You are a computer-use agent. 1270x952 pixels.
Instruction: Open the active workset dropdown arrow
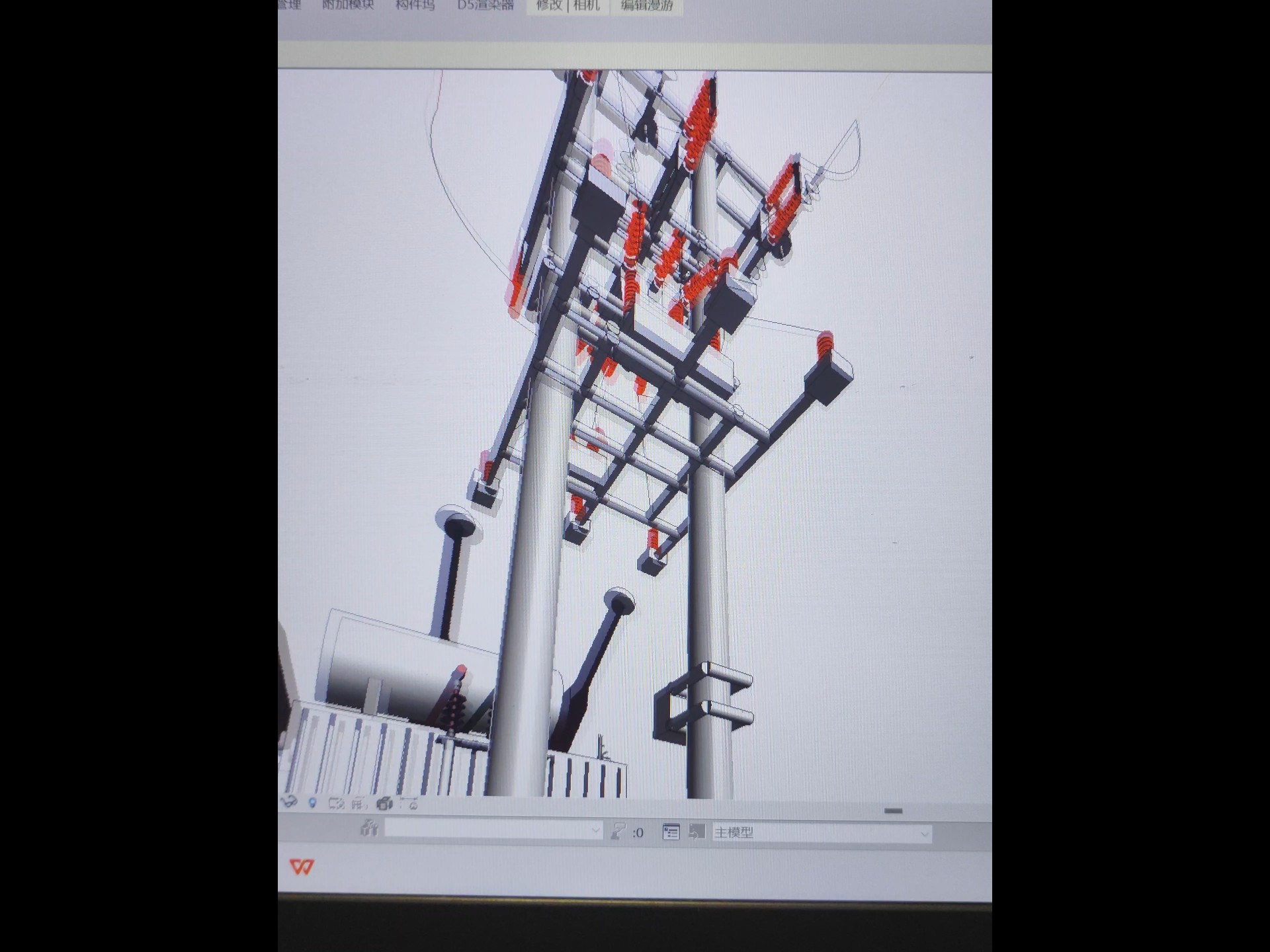pyautogui.click(x=595, y=830)
